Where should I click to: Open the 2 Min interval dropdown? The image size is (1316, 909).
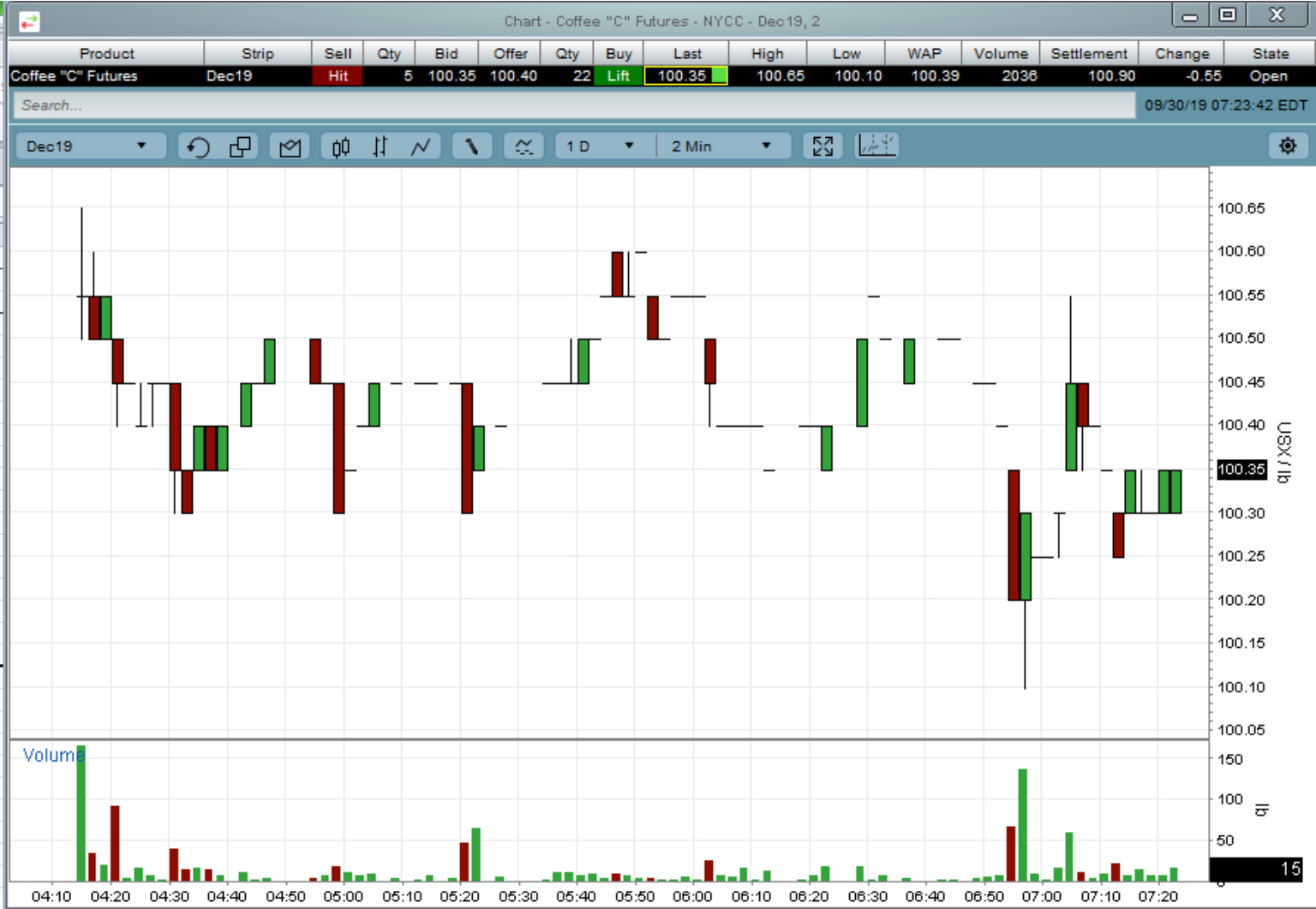point(723,147)
